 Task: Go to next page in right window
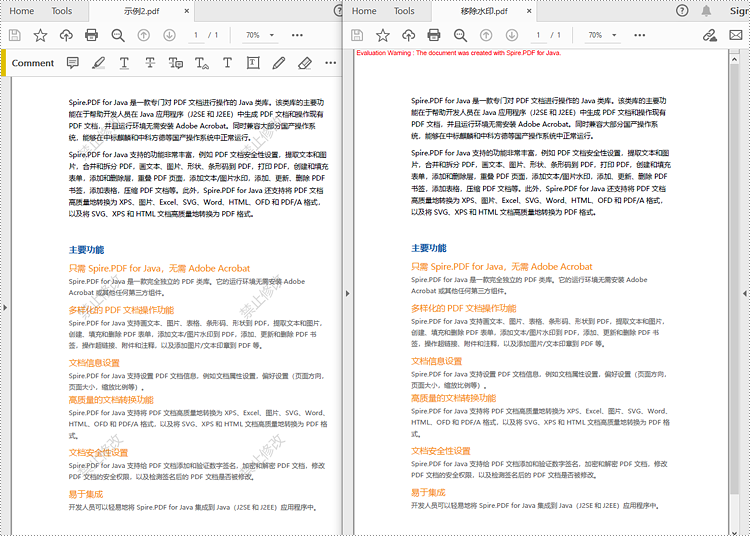coord(512,35)
